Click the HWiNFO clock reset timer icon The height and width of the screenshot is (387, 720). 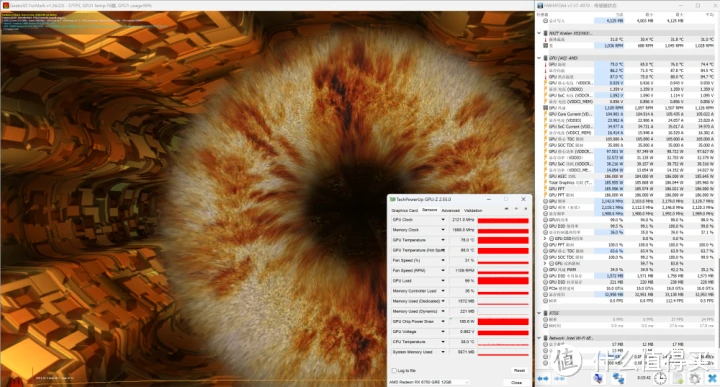pos(660,378)
